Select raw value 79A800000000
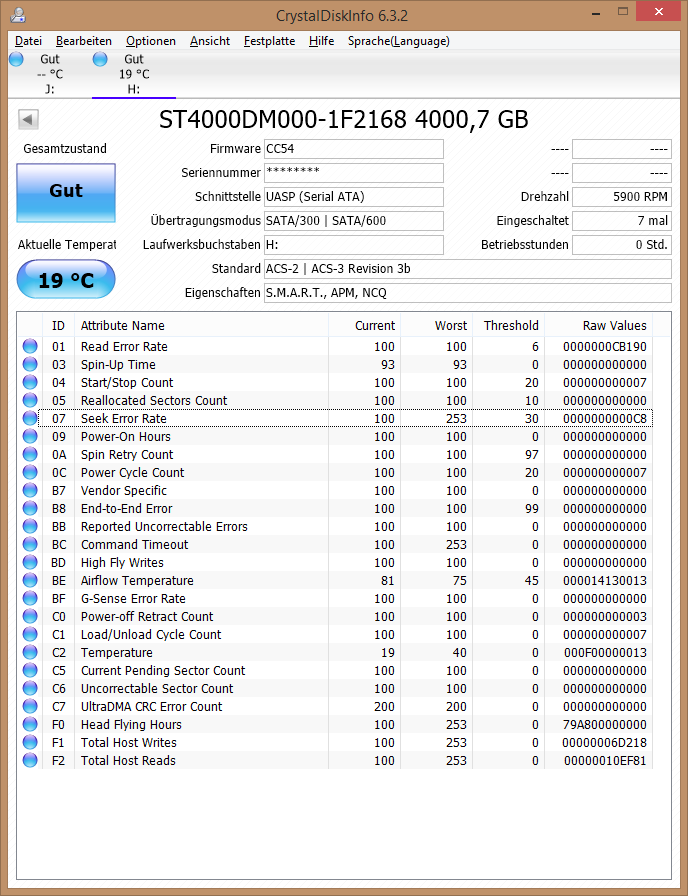Image resolution: width=688 pixels, height=896 pixels. 605,724
